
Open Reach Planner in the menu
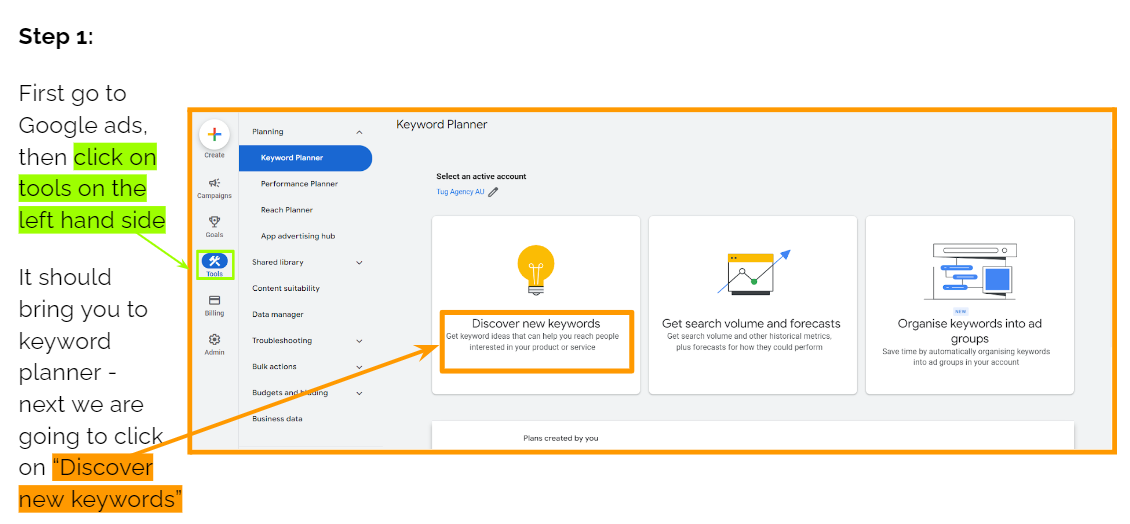pos(287,210)
